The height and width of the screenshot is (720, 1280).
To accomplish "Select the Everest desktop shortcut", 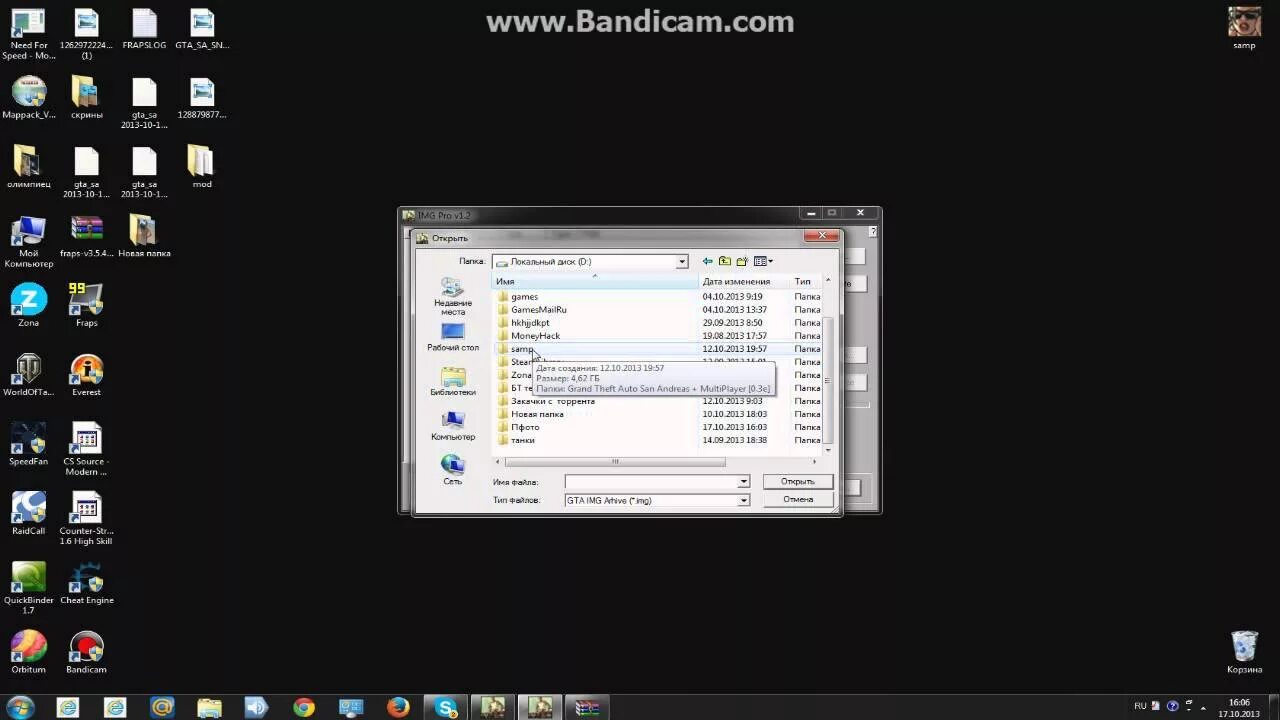I will coord(86,376).
